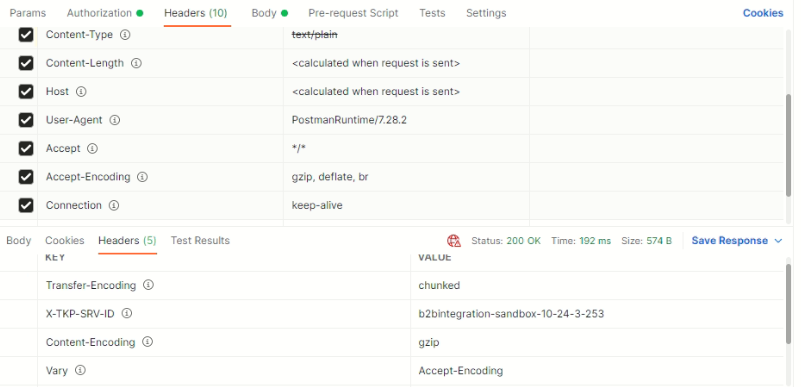Open the Tests tab
Image resolution: width=801 pixels, height=387 pixels.
click(432, 13)
